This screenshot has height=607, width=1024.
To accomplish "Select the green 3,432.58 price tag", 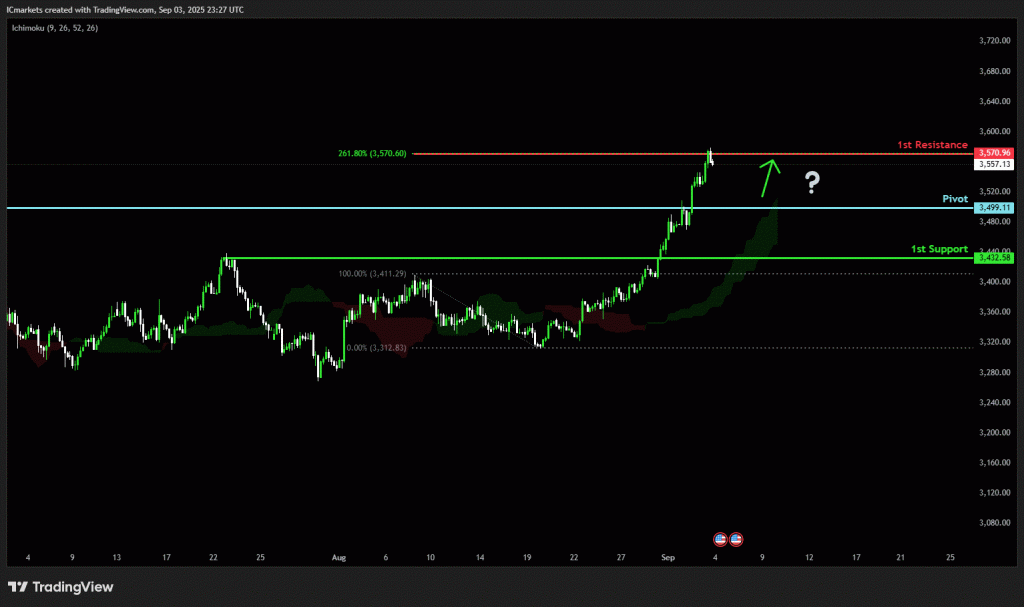I will pos(994,258).
